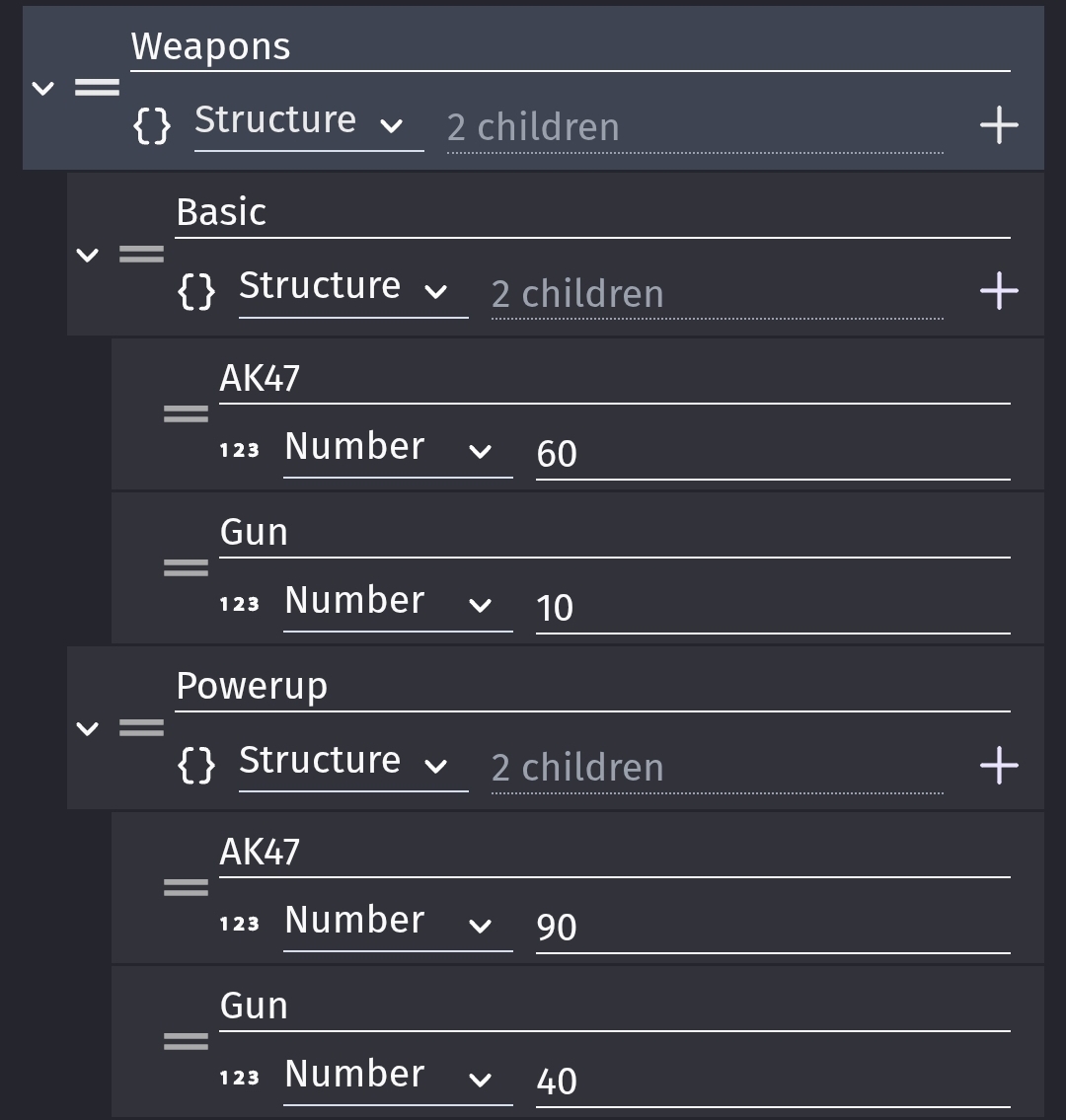Click the value field showing 40
The height and width of the screenshot is (1120, 1066).
click(773, 1082)
